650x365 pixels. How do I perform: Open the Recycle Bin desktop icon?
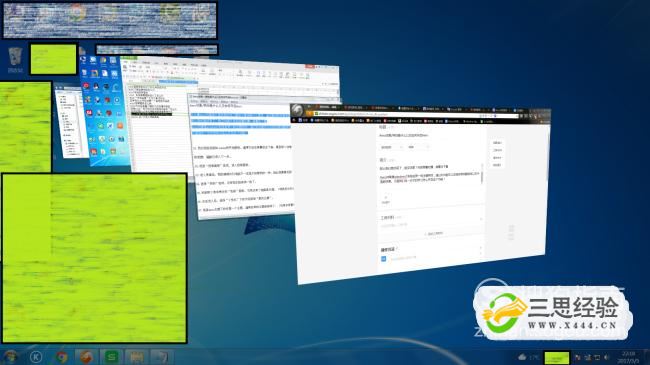15,59
